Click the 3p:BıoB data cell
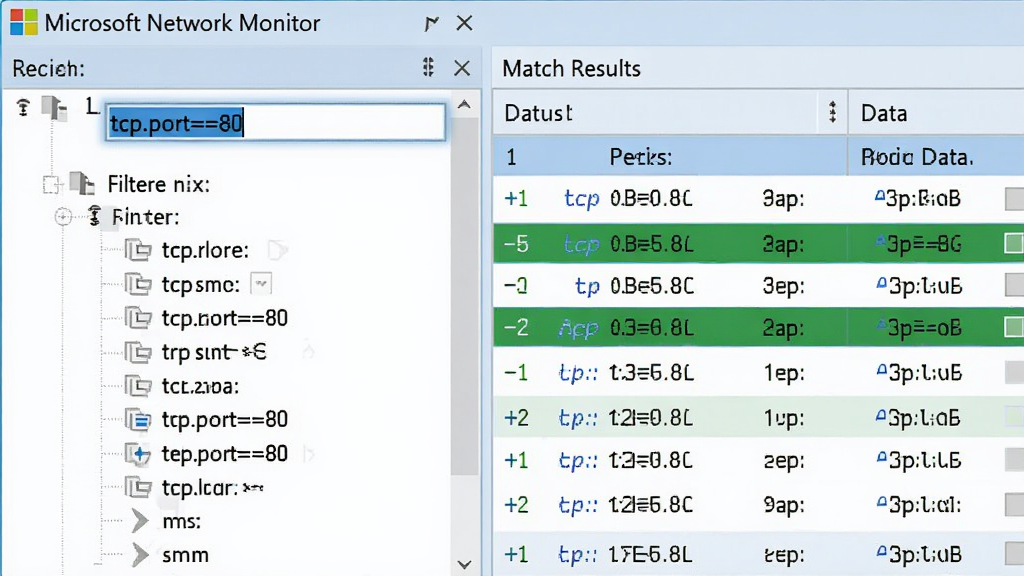The width and height of the screenshot is (1024, 576). pos(918,198)
